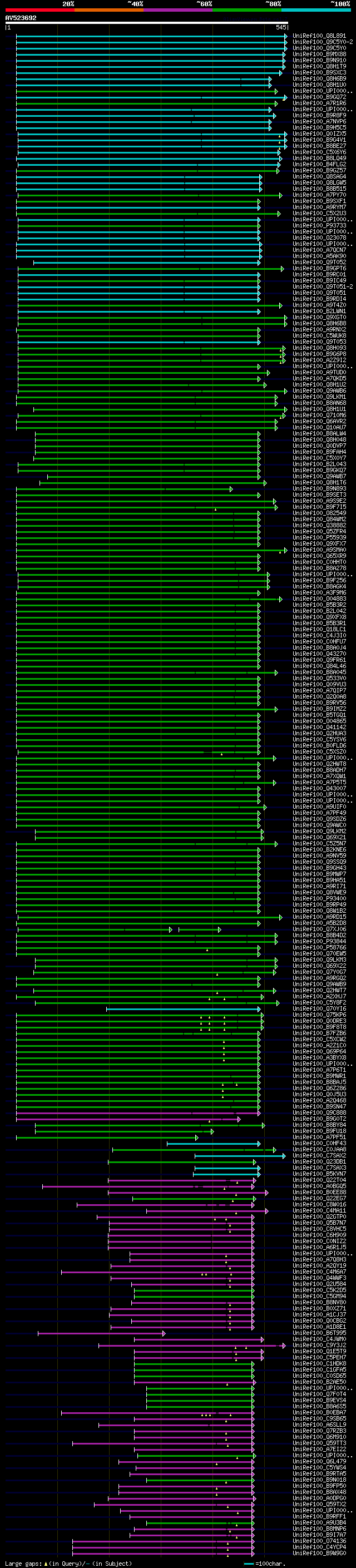The image size is (356, 1568).
Task: Select hit label UniRef100_Q0IZX5
Action: [319, 134]
